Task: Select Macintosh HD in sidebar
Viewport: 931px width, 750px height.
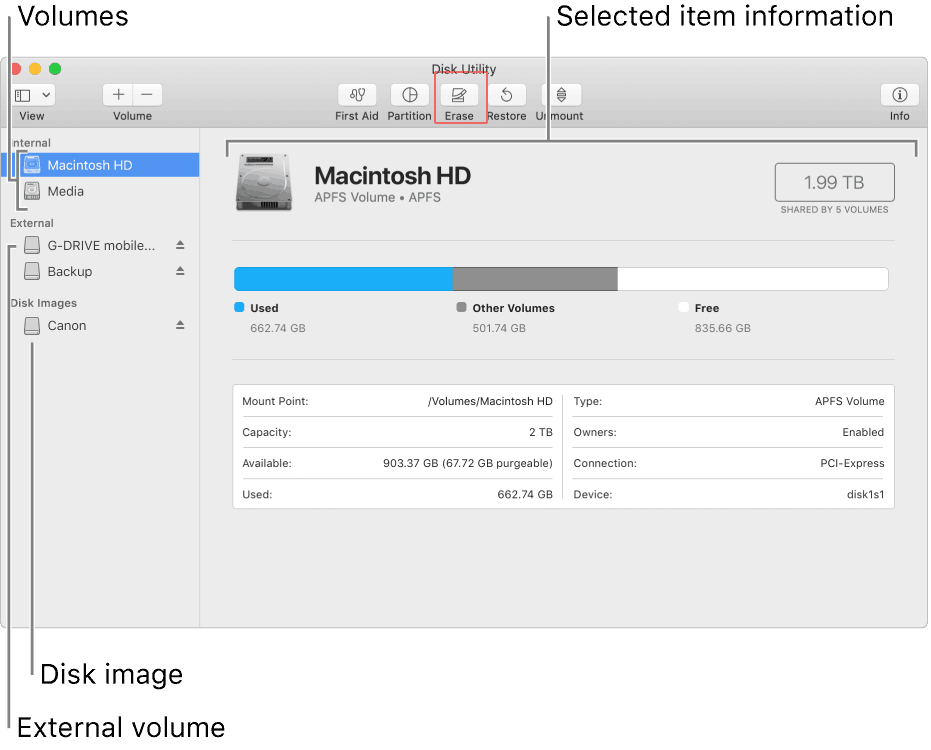Action: point(101,165)
